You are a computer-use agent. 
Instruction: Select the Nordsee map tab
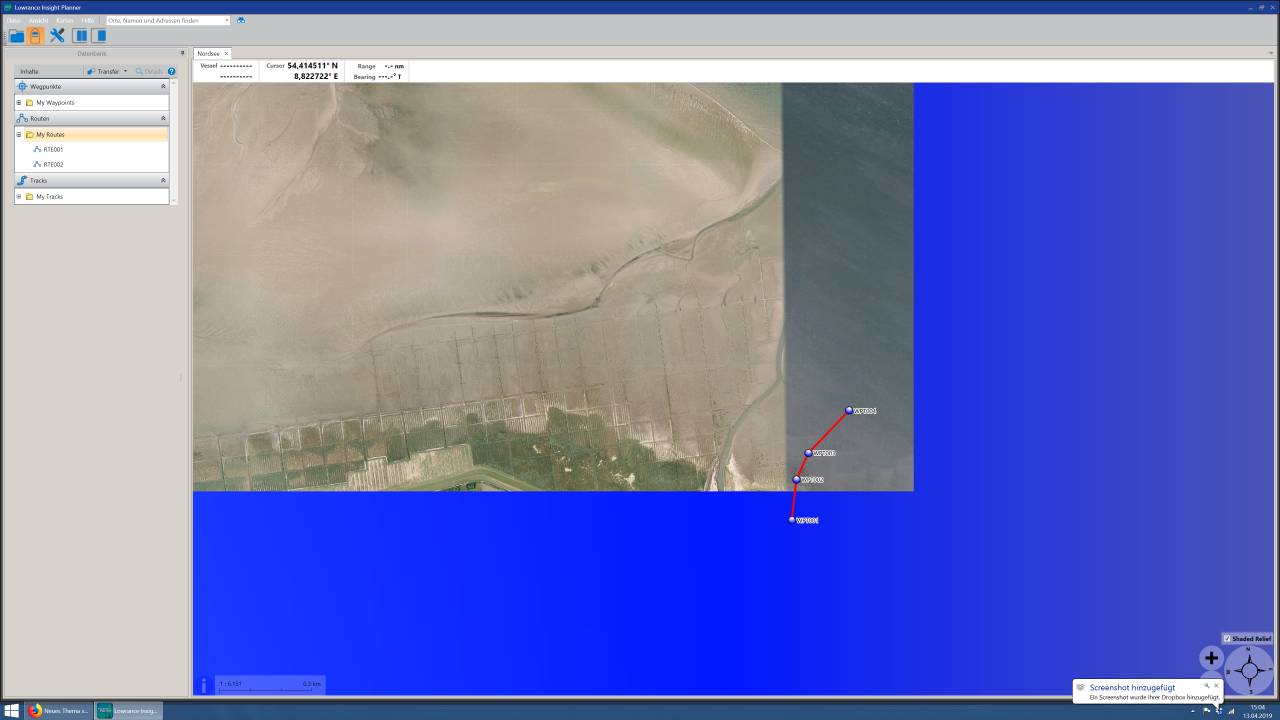click(x=208, y=53)
